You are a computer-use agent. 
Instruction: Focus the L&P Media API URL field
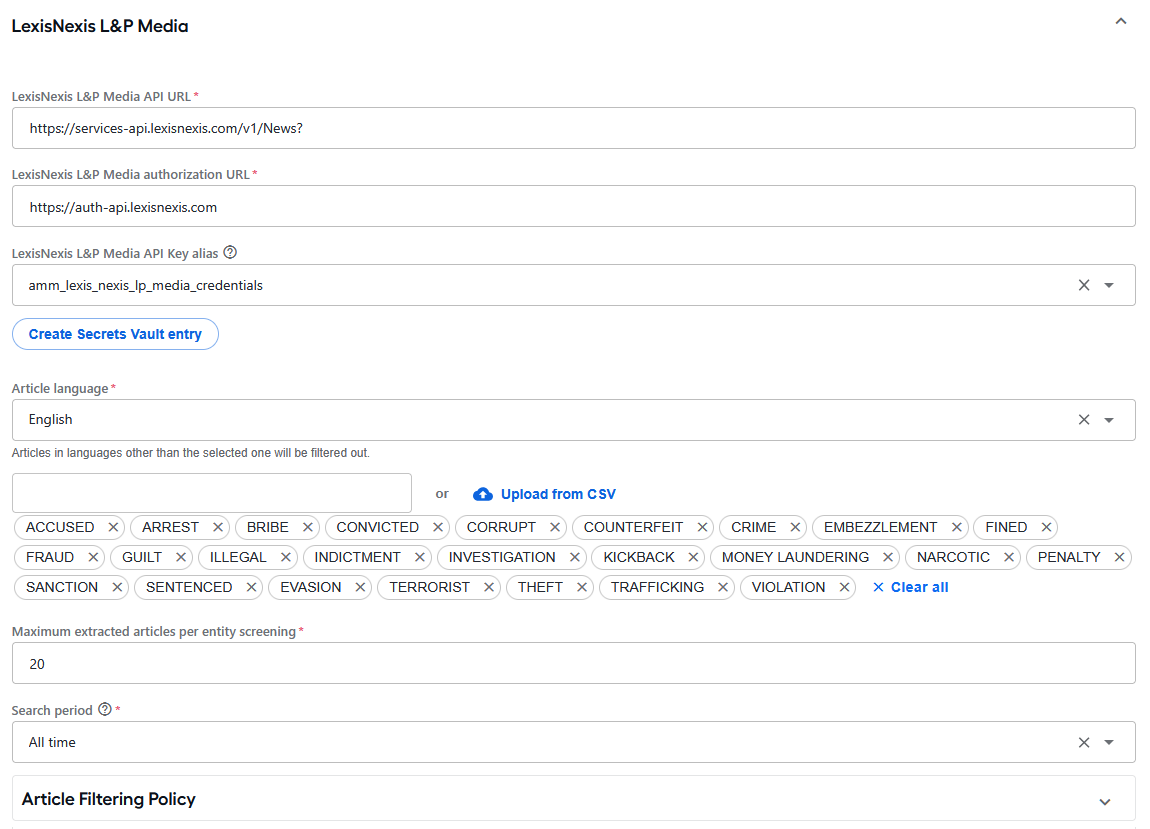574,128
